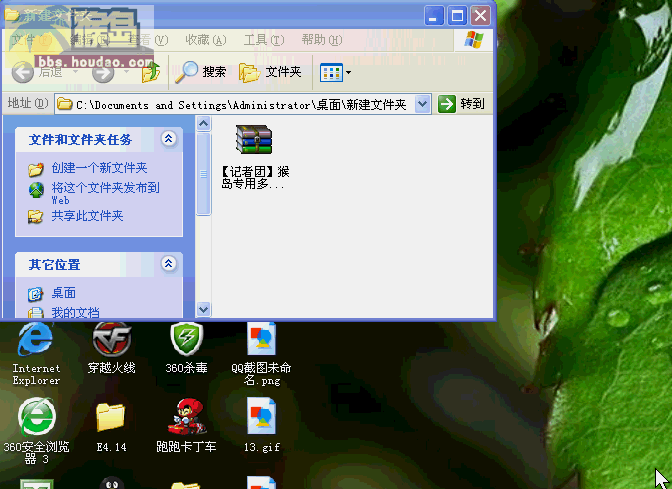Collapse the 文件和文件夹任务 panel
672x489 pixels.
tap(168, 139)
